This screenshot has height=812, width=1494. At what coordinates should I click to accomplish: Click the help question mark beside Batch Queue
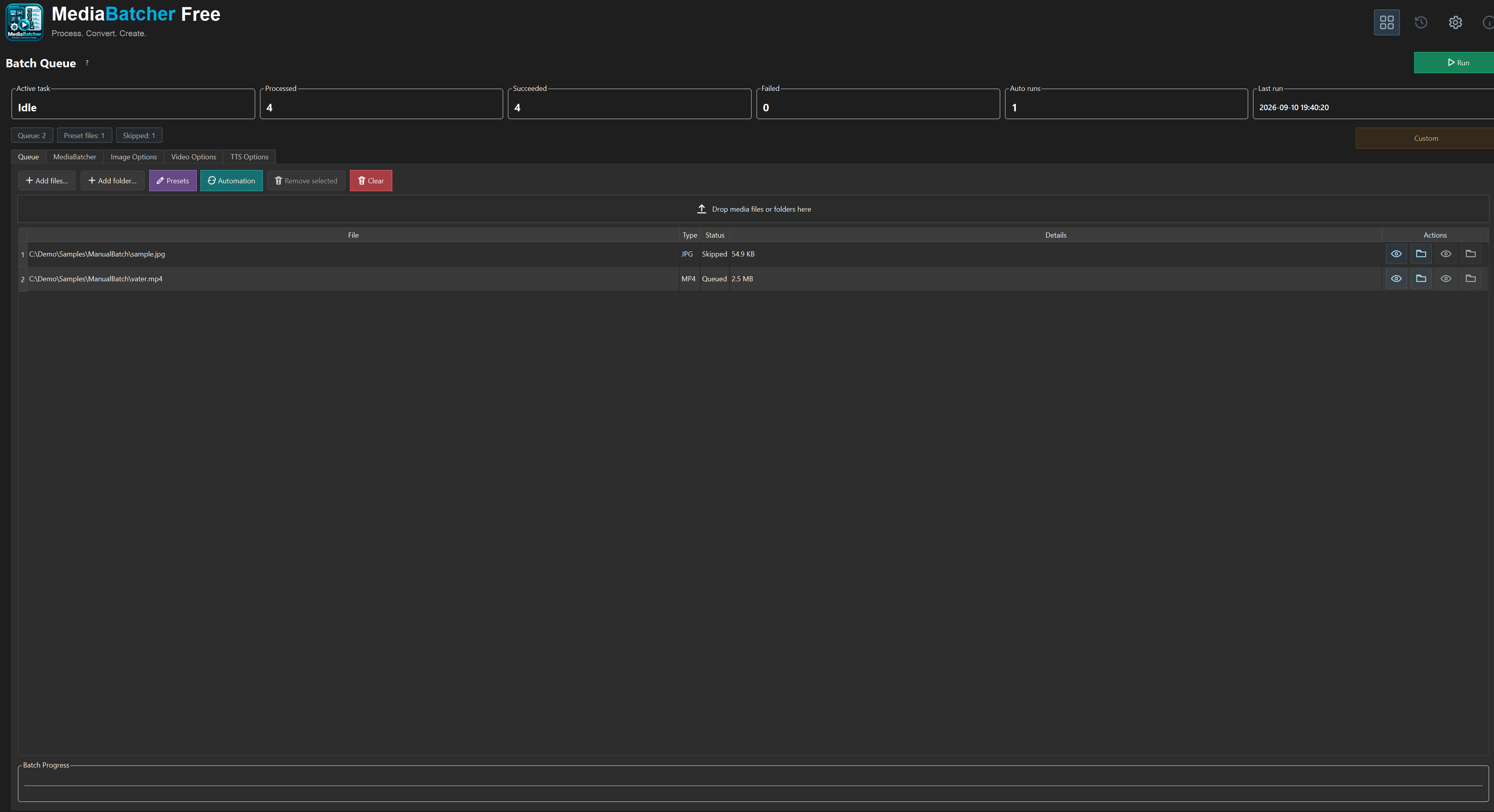87,63
